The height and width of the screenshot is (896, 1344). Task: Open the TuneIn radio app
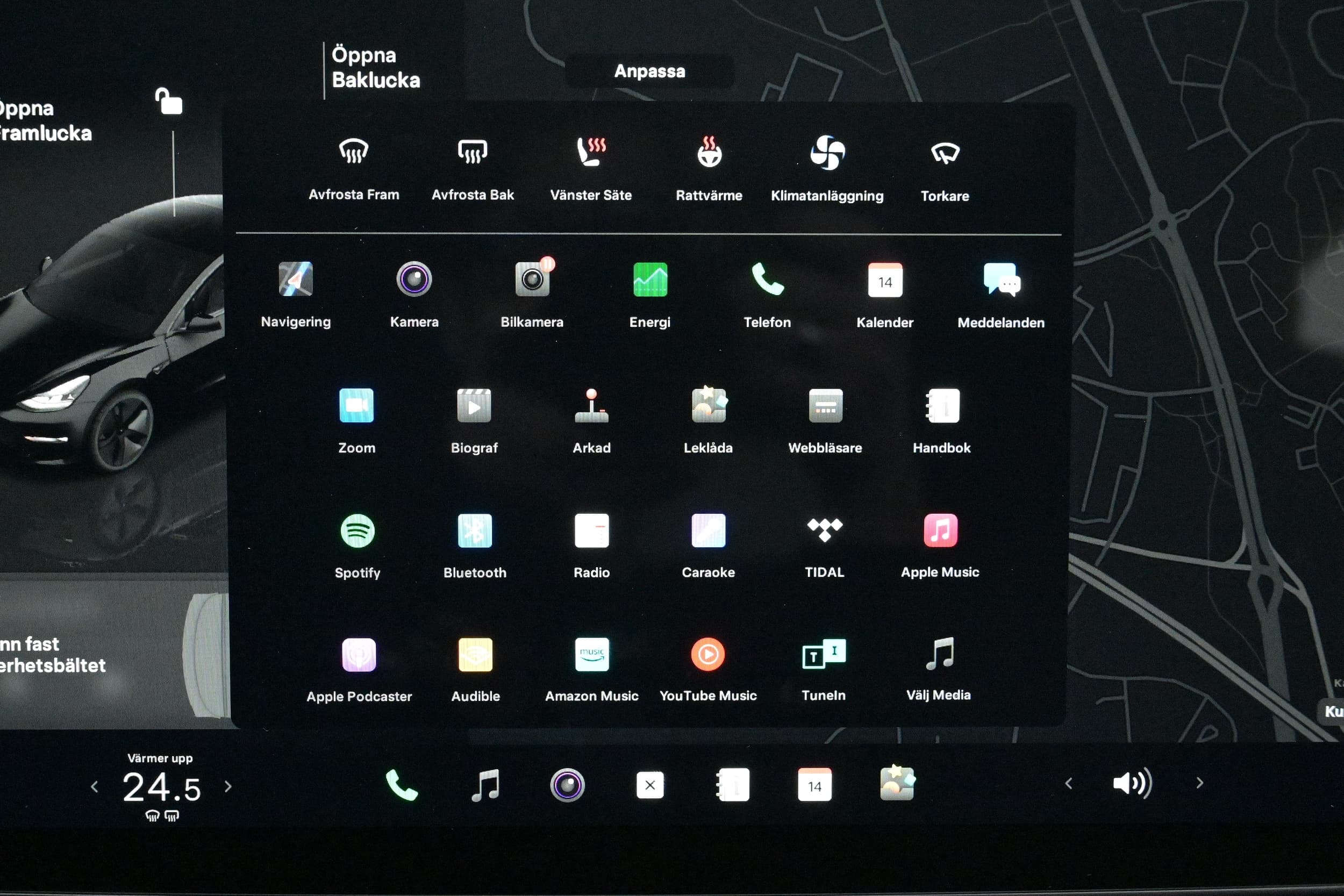(x=824, y=655)
